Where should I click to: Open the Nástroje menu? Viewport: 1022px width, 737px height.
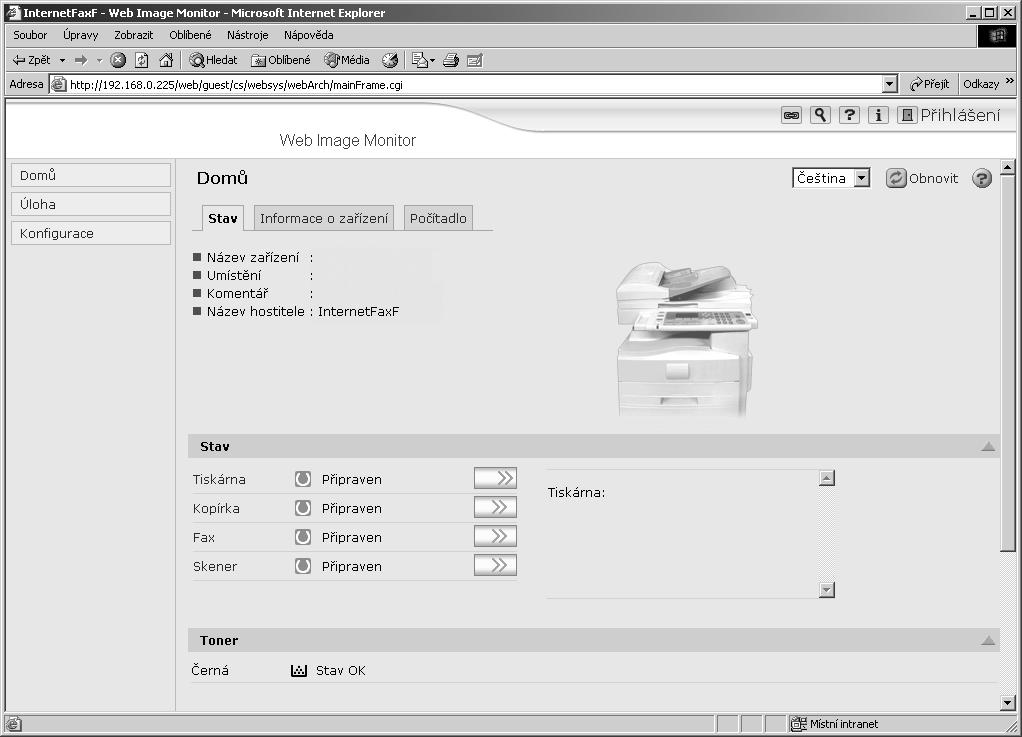(248, 35)
